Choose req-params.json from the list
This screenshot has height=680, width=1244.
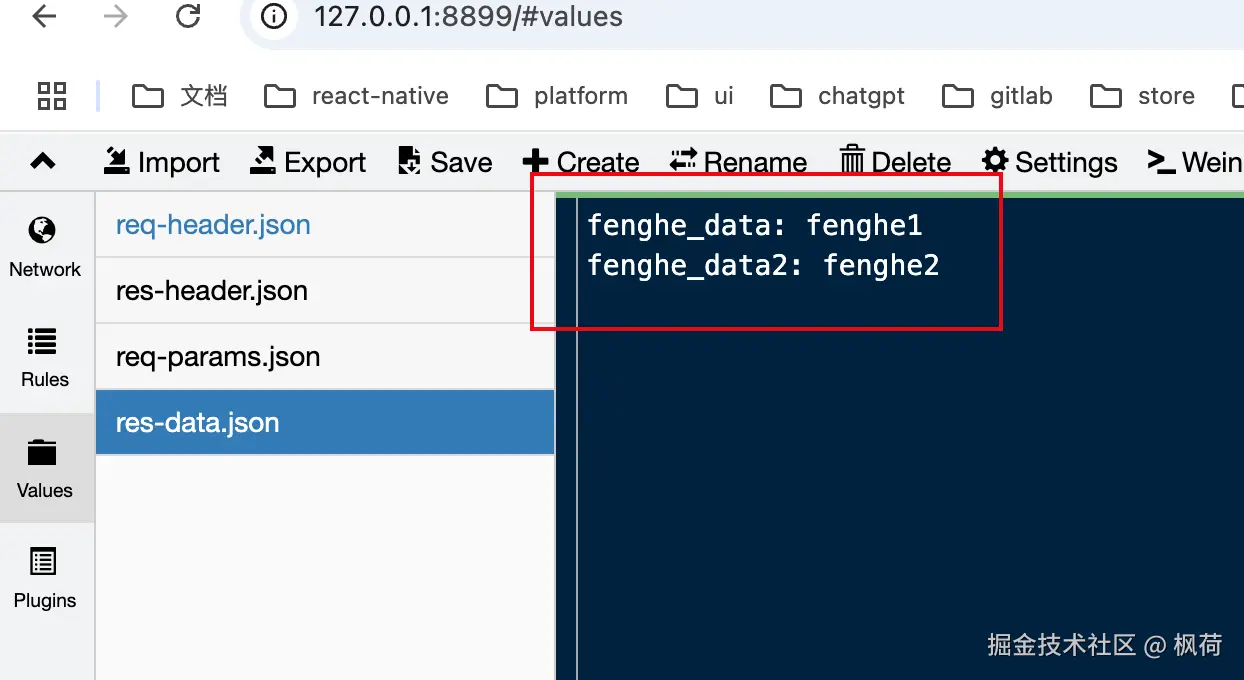coord(218,357)
